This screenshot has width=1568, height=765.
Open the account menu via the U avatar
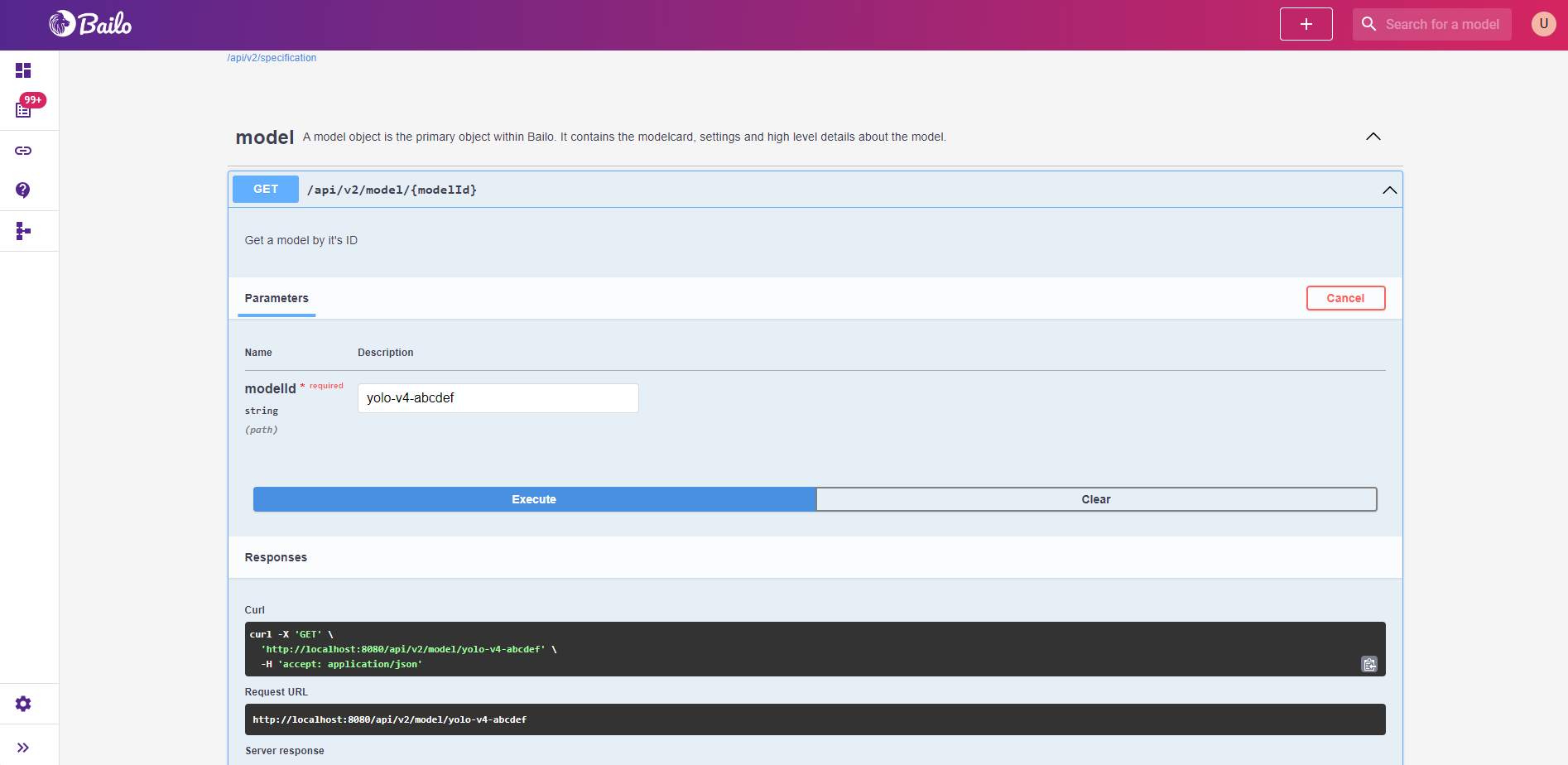1543,24
